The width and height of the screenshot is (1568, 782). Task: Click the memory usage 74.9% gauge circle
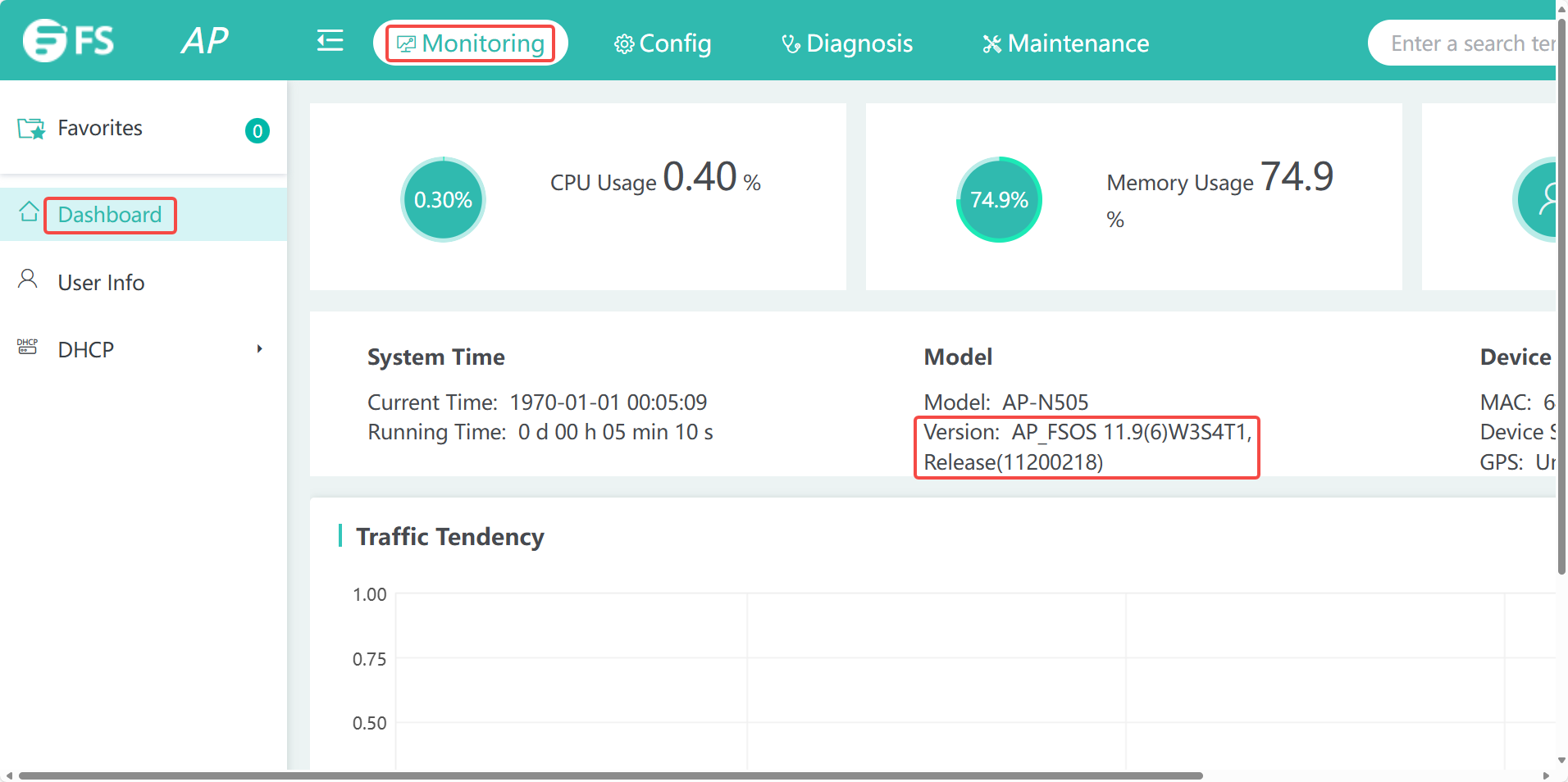click(x=999, y=199)
